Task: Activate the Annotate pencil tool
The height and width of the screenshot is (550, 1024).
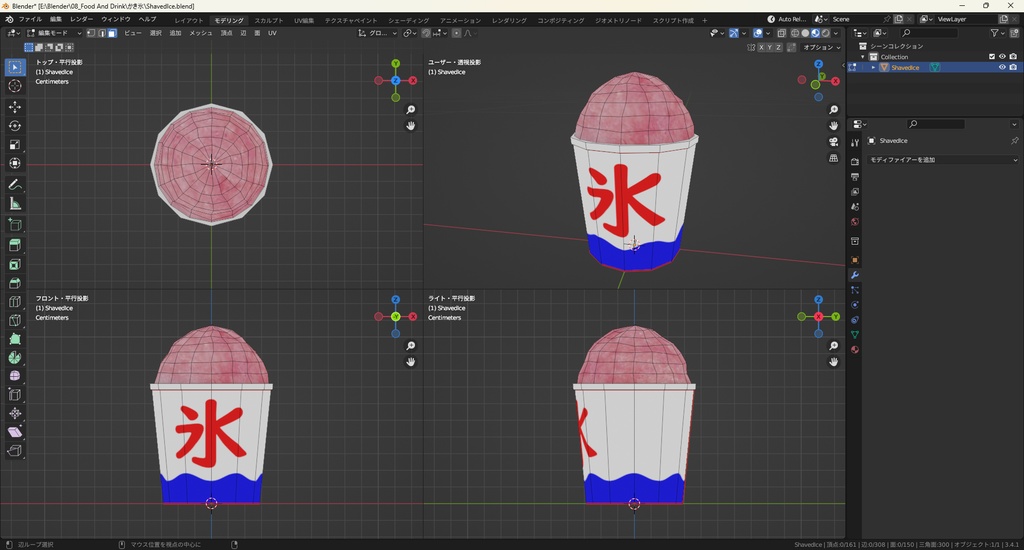Action: (15, 185)
